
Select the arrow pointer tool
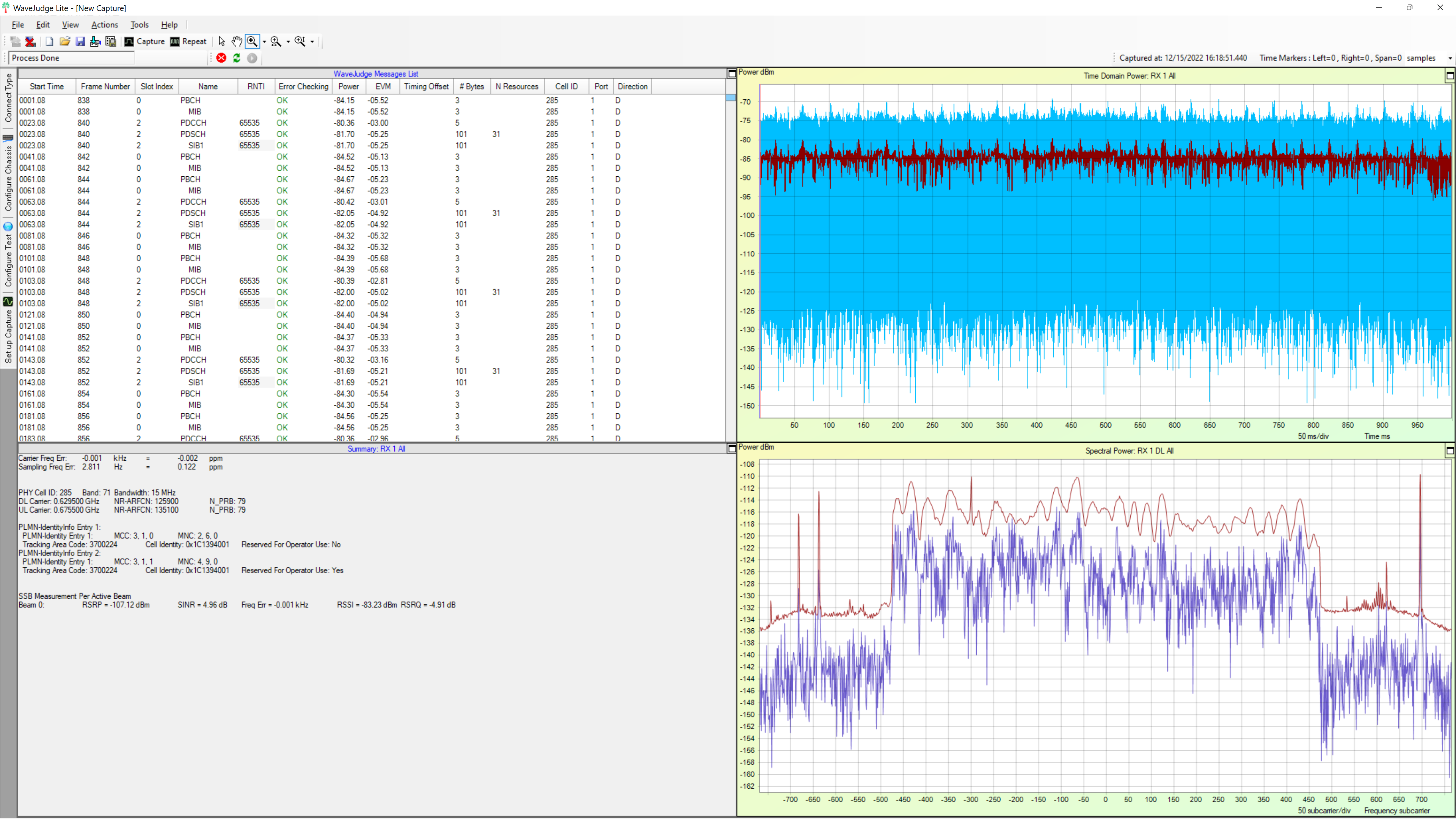coord(221,41)
